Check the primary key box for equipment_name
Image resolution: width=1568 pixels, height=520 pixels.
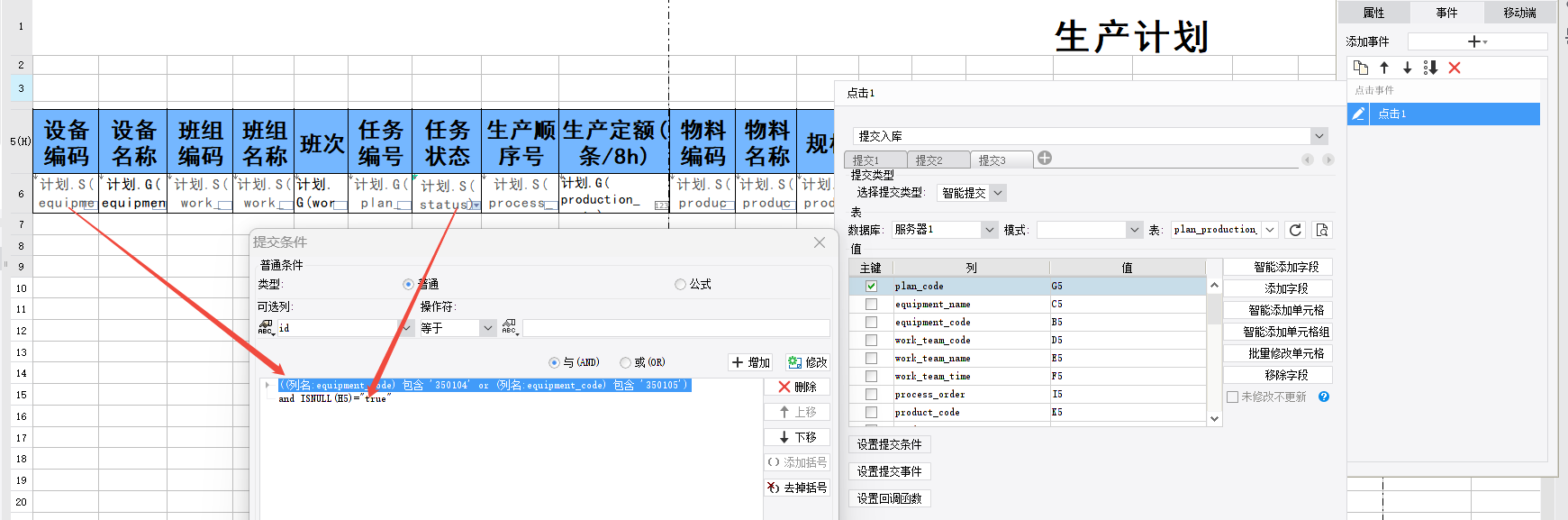871,305
